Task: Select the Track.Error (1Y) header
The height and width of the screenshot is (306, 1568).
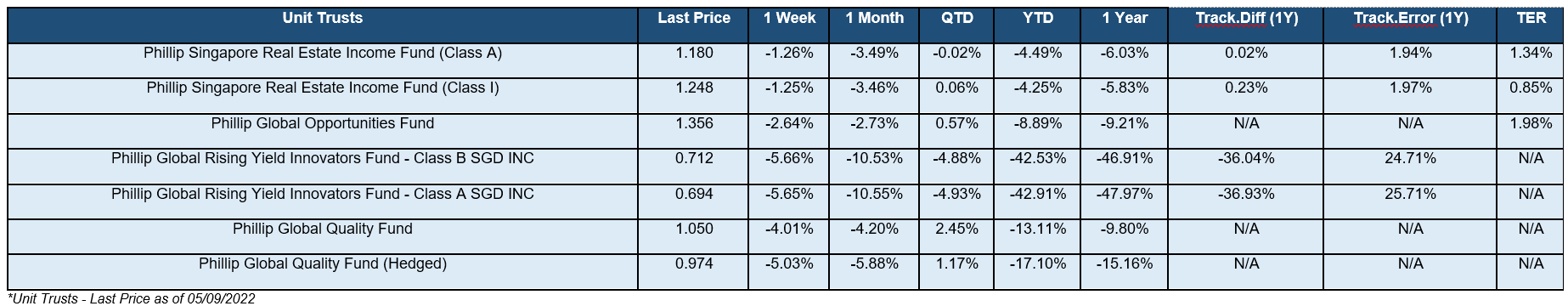Action: 1410,18
